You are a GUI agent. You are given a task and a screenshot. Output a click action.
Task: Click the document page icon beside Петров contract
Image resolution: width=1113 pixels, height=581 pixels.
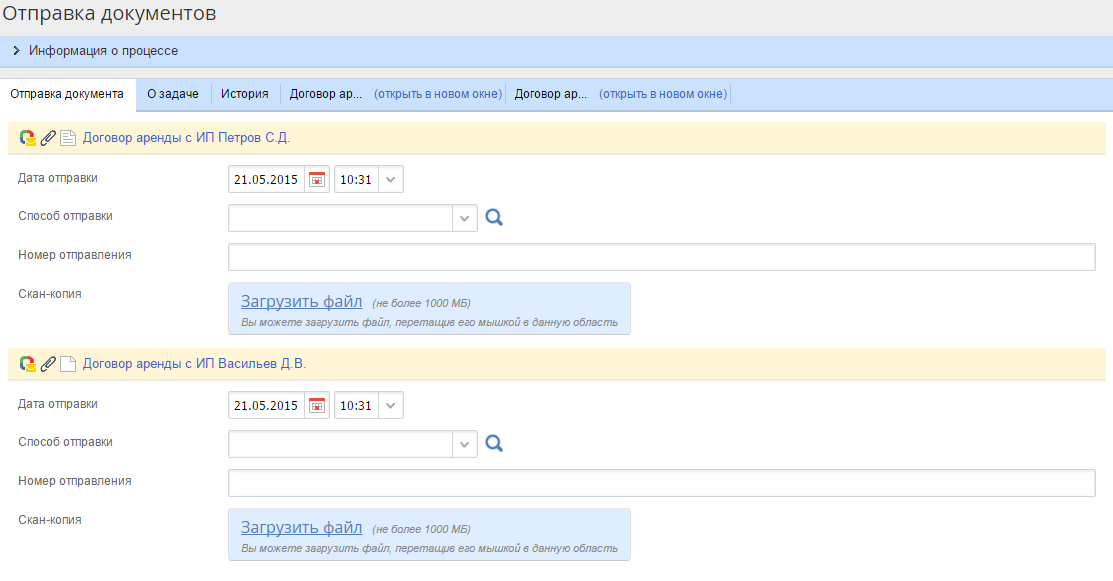[x=68, y=138]
